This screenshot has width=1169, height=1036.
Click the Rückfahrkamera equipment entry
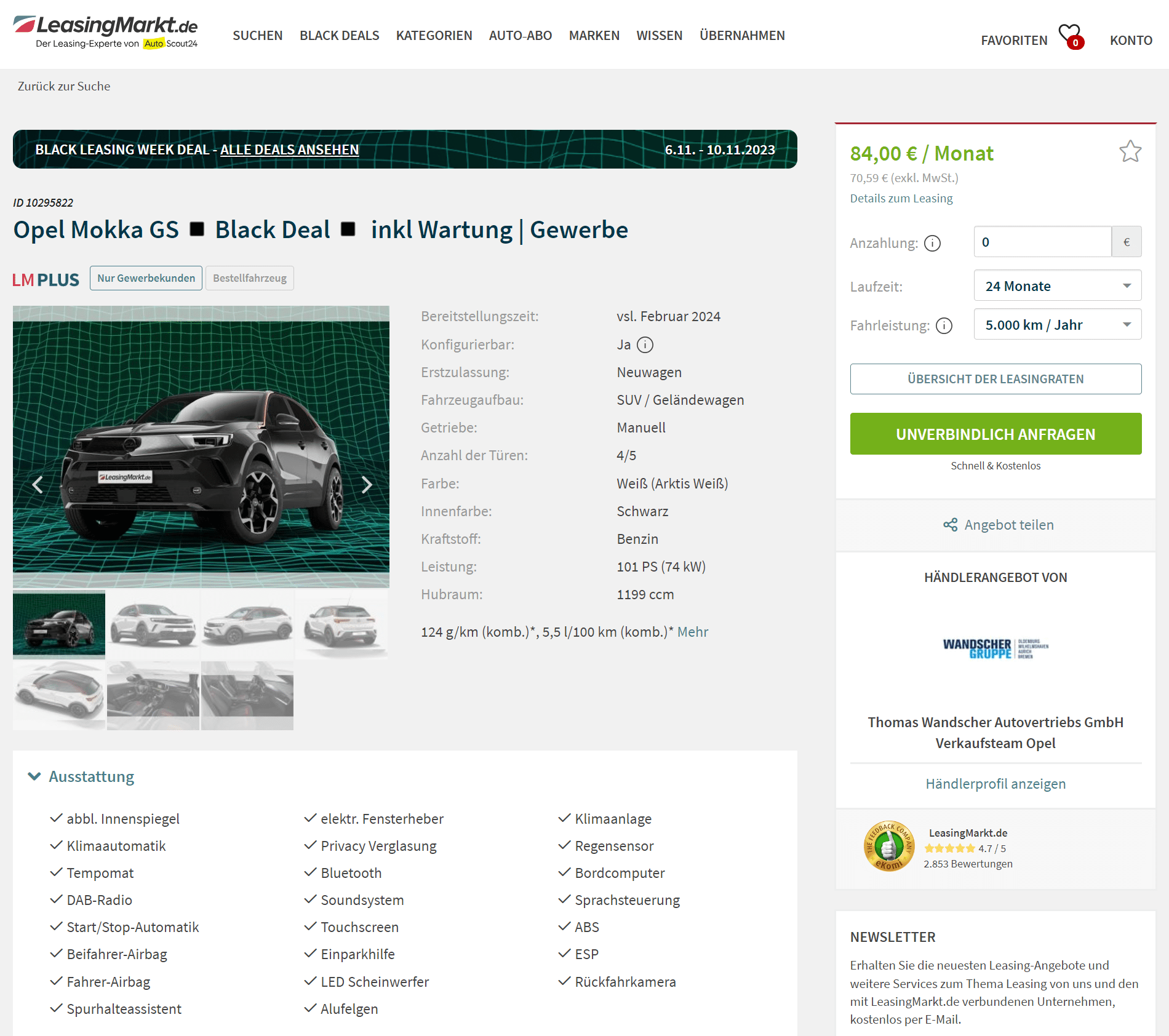[625, 982]
